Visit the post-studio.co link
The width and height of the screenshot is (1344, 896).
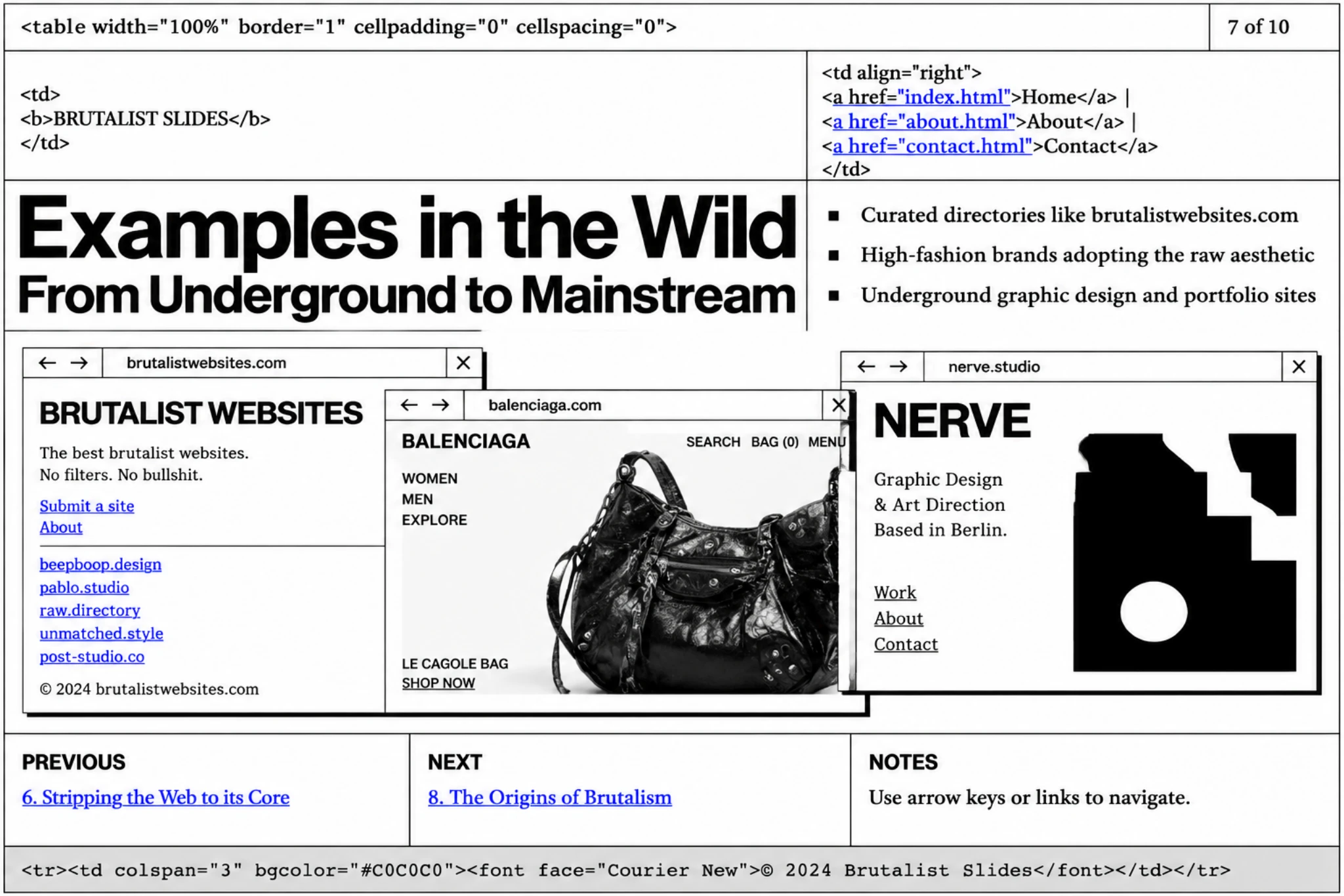click(x=92, y=656)
